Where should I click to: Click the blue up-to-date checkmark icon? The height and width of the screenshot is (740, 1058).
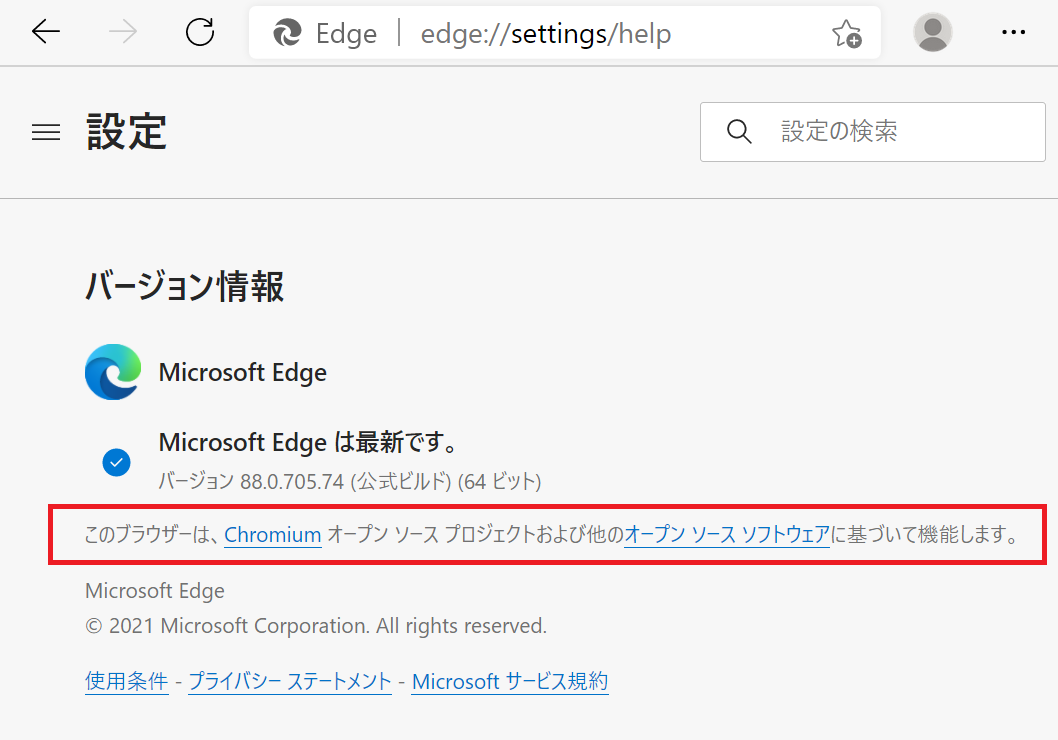point(116,462)
